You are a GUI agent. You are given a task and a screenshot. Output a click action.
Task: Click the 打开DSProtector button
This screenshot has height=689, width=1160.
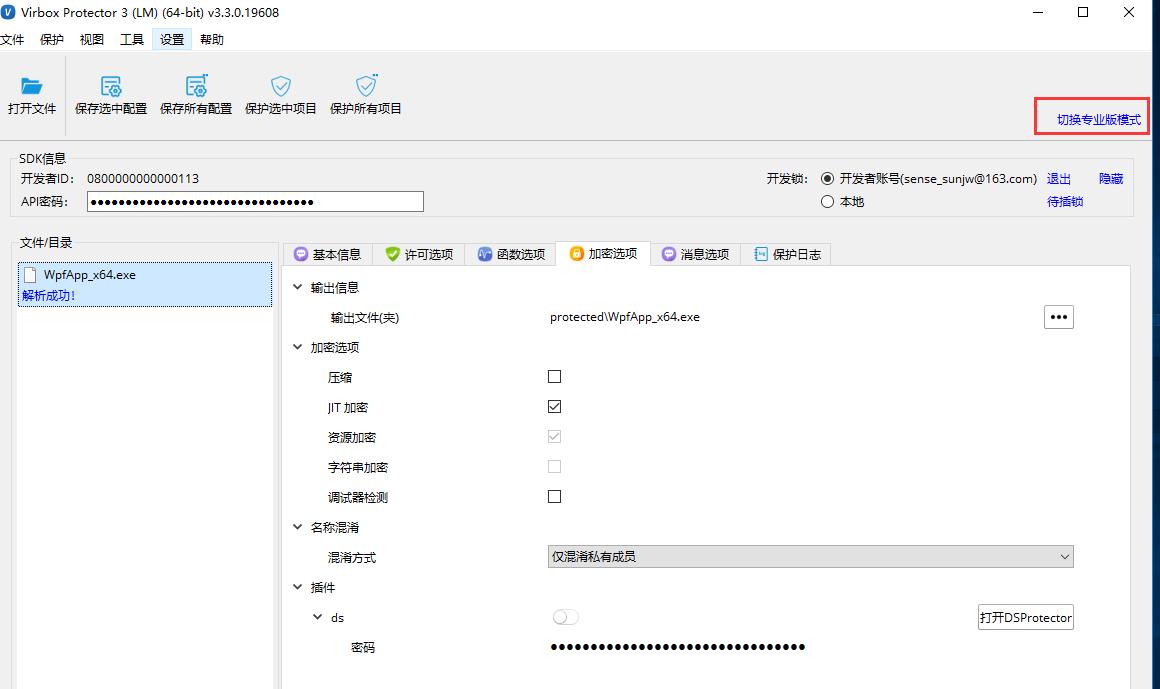point(1025,617)
